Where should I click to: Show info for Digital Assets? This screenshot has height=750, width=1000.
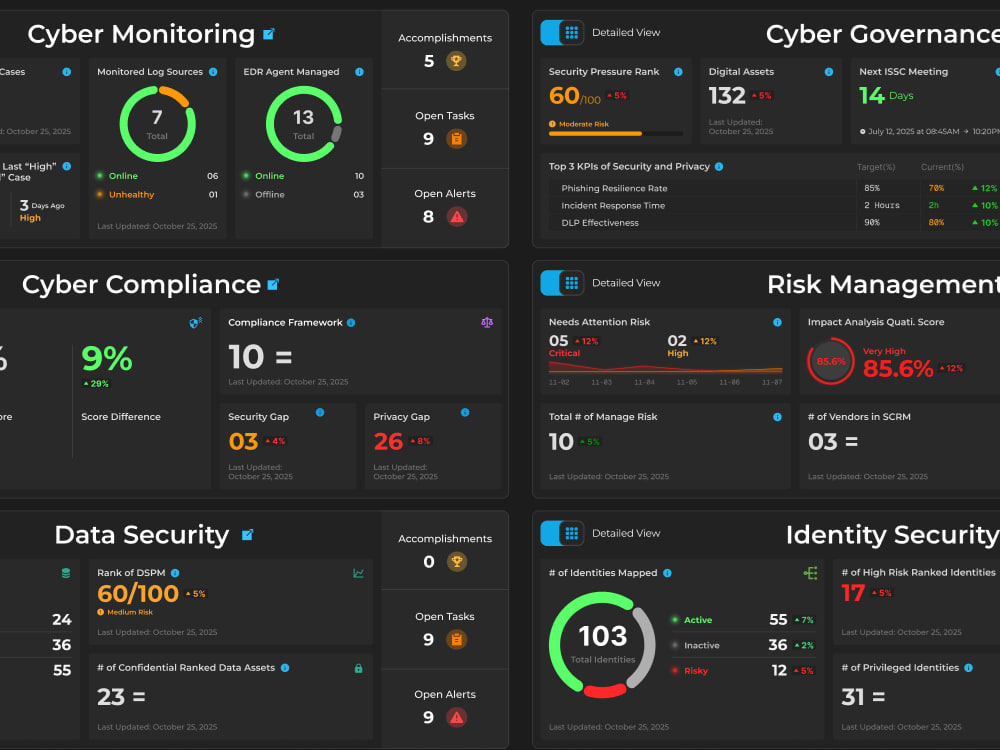click(828, 72)
